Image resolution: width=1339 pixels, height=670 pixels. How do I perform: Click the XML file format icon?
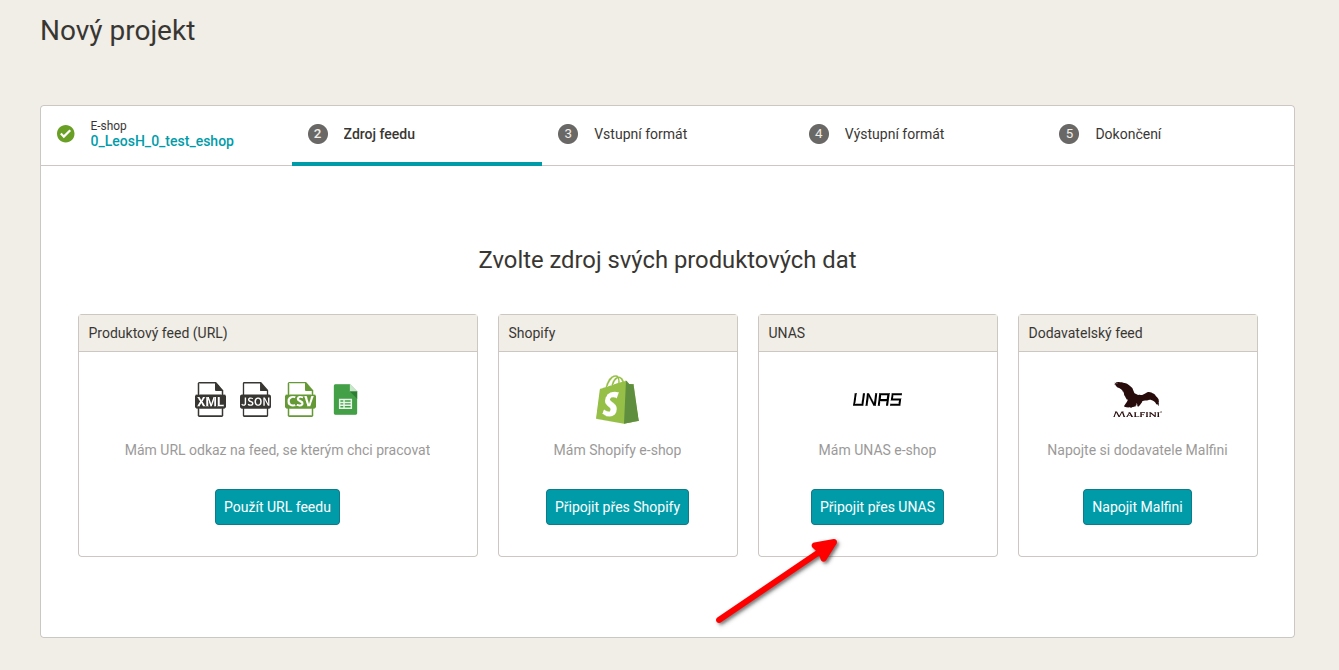[x=210, y=400]
